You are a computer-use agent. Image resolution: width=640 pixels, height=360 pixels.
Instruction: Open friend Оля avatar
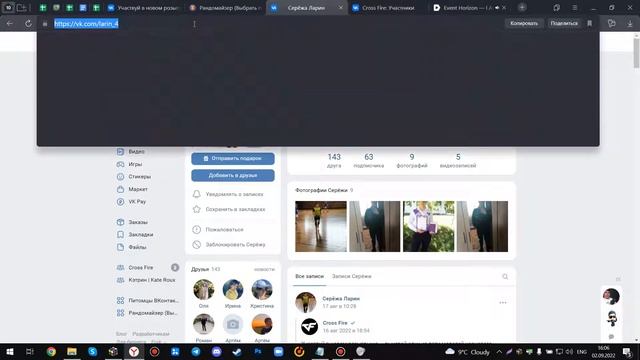(x=204, y=289)
